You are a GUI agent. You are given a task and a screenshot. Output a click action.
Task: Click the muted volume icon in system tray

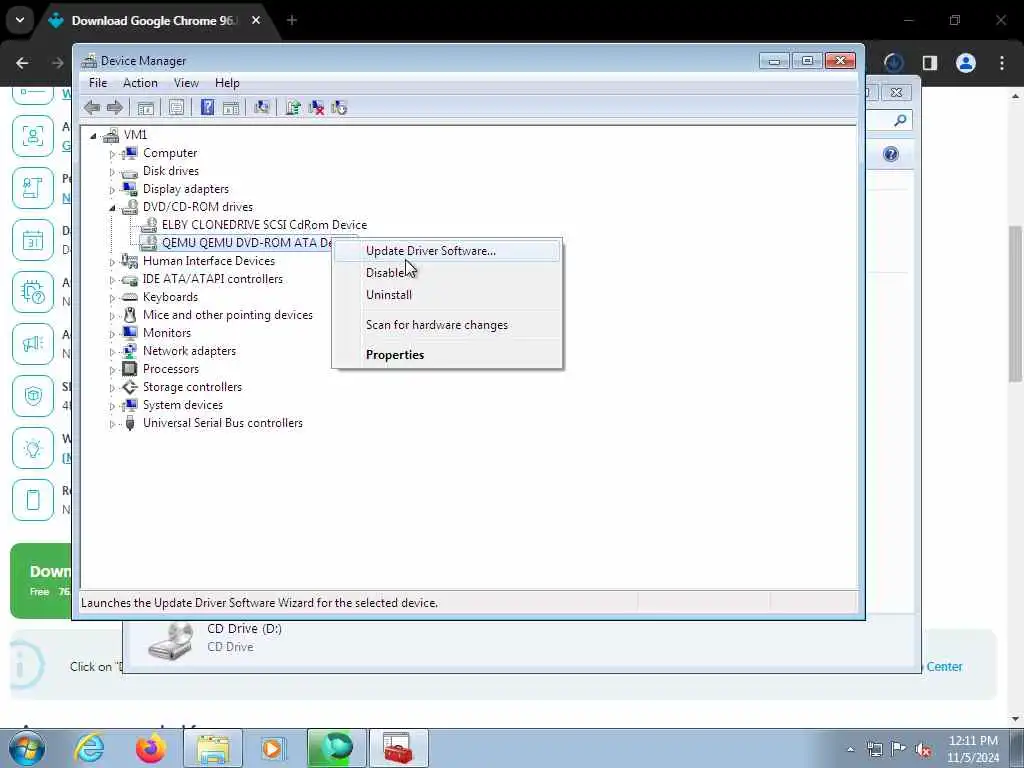click(923, 749)
